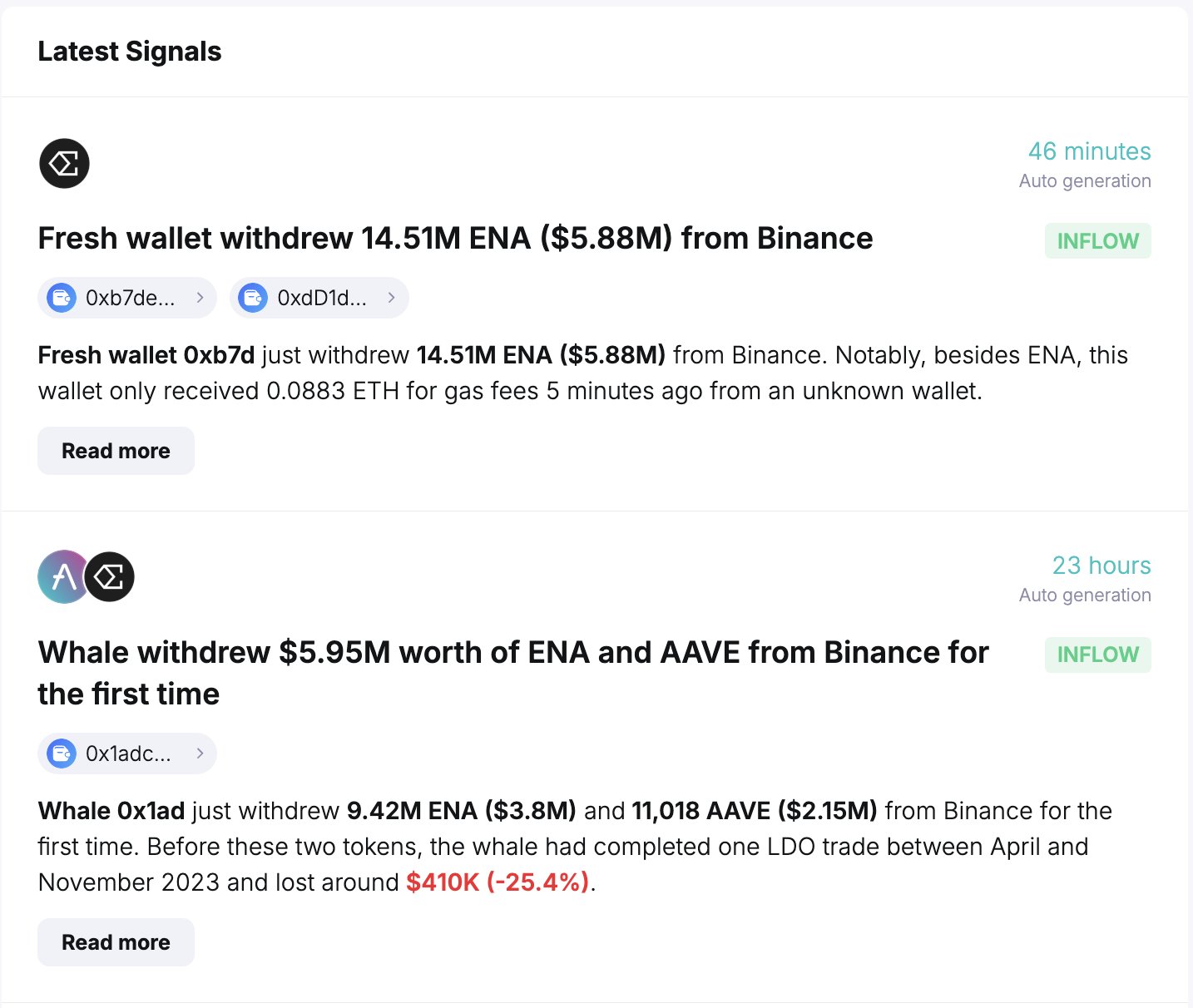This screenshot has width=1193, height=1008.
Task: Click the '46 minutes' timestamp
Action: [1089, 151]
